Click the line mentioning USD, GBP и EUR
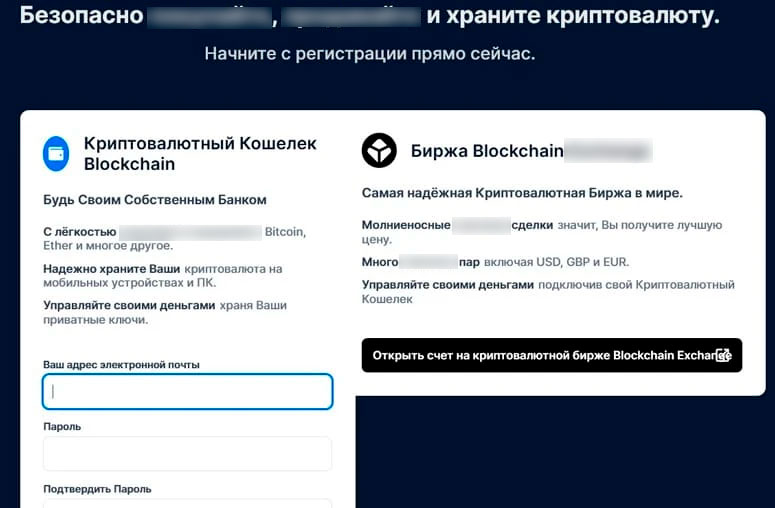 pyautogui.click(x=495, y=262)
